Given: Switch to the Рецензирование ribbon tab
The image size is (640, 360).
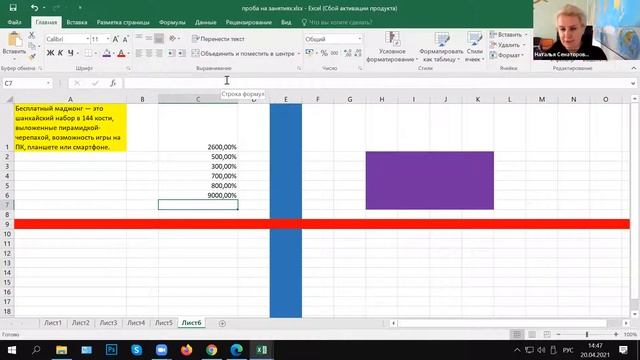Looking at the screenshot, I should tap(249, 22).
